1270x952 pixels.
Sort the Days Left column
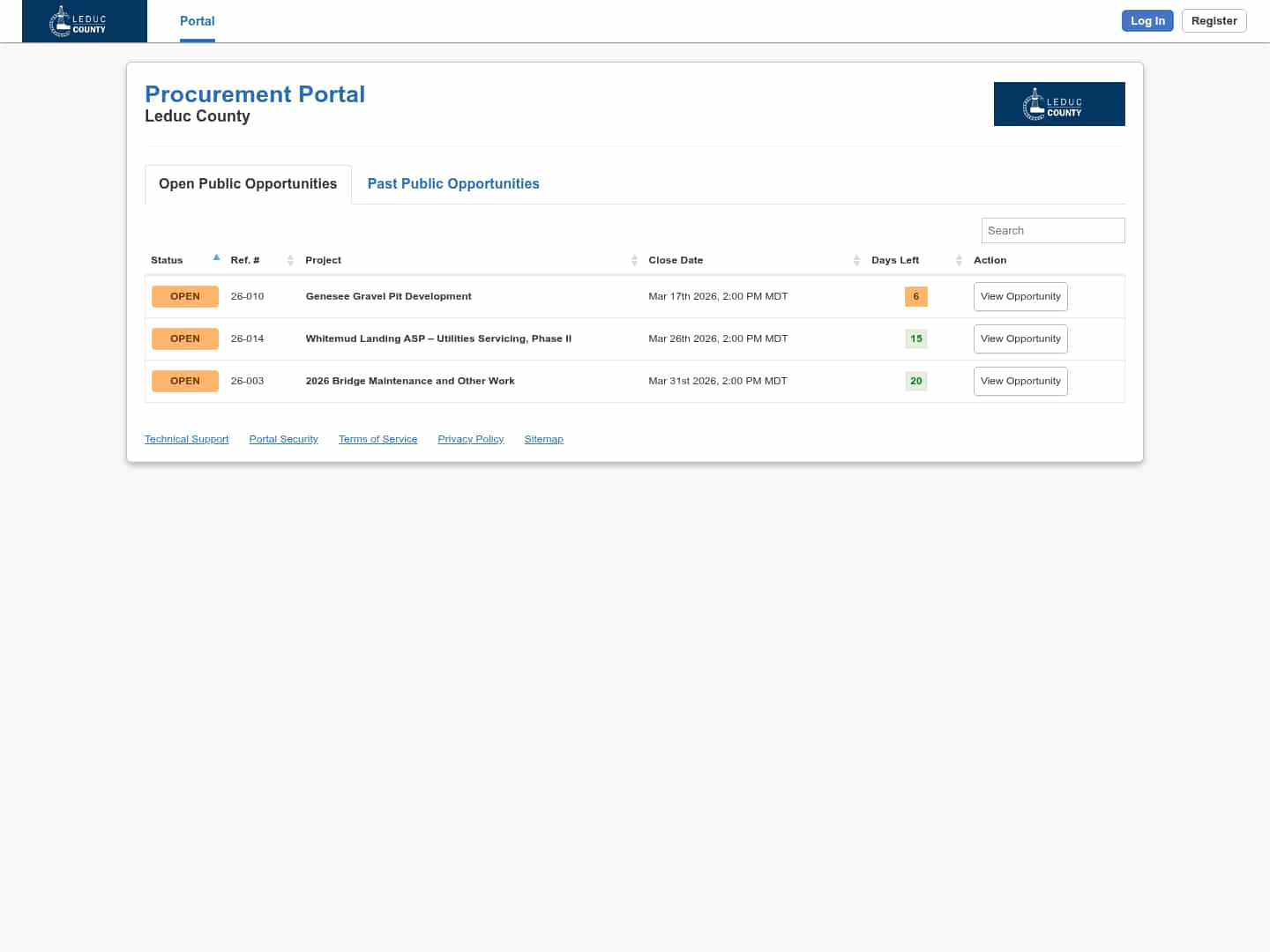click(959, 260)
